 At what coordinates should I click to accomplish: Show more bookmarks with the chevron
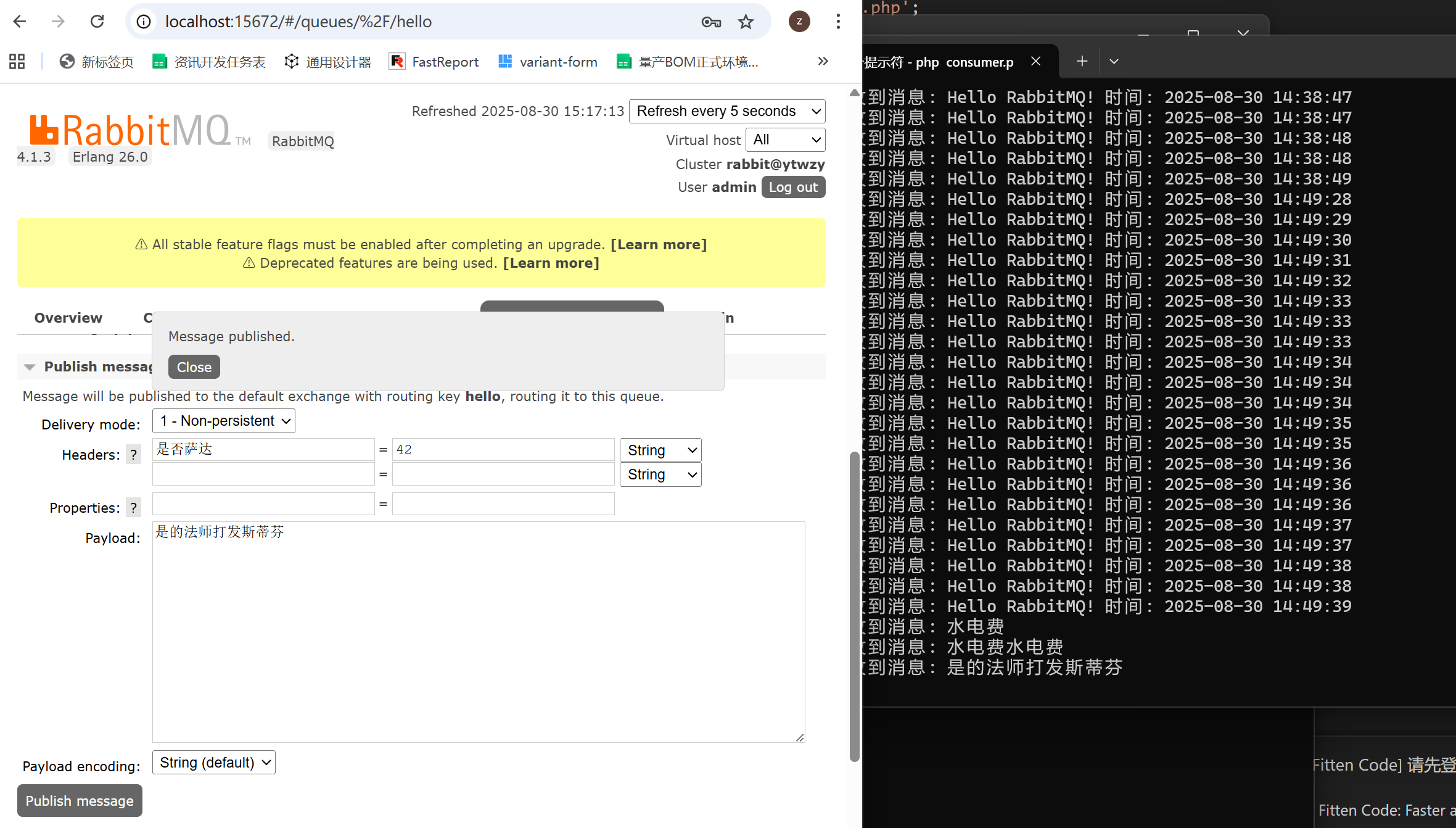(x=823, y=61)
